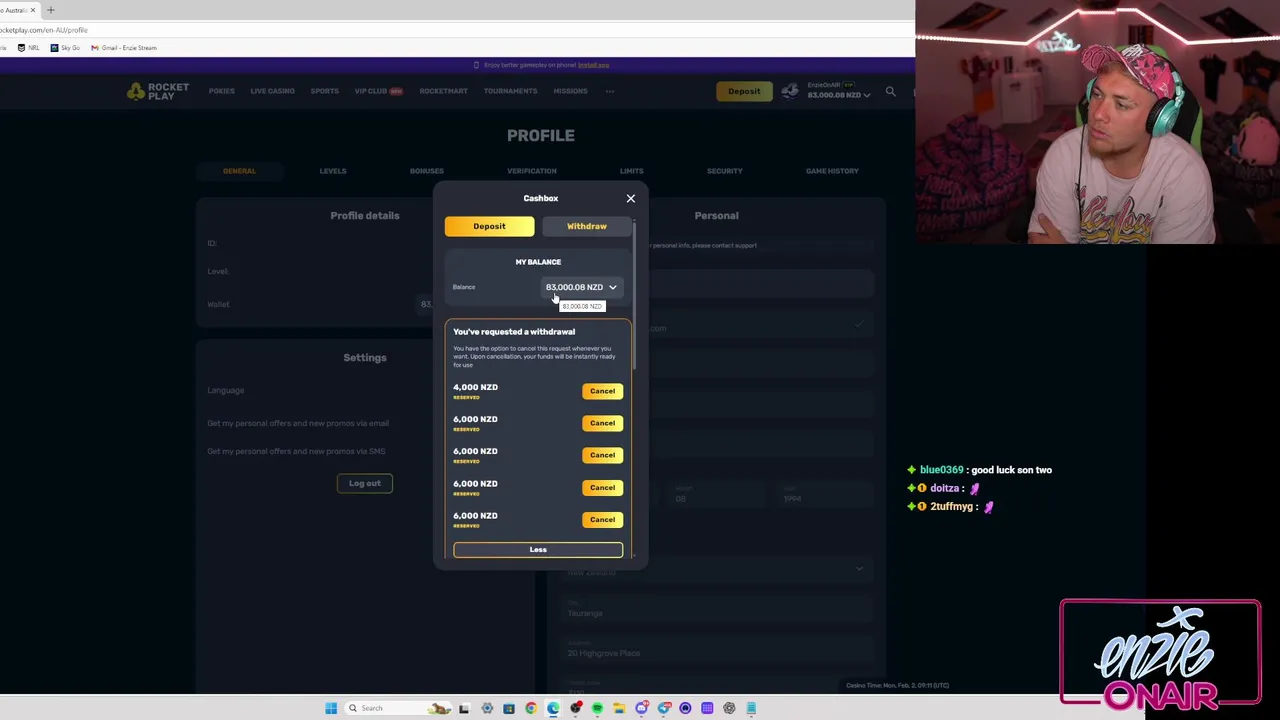Open Google Chrome from the taskbar

coord(531,708)
